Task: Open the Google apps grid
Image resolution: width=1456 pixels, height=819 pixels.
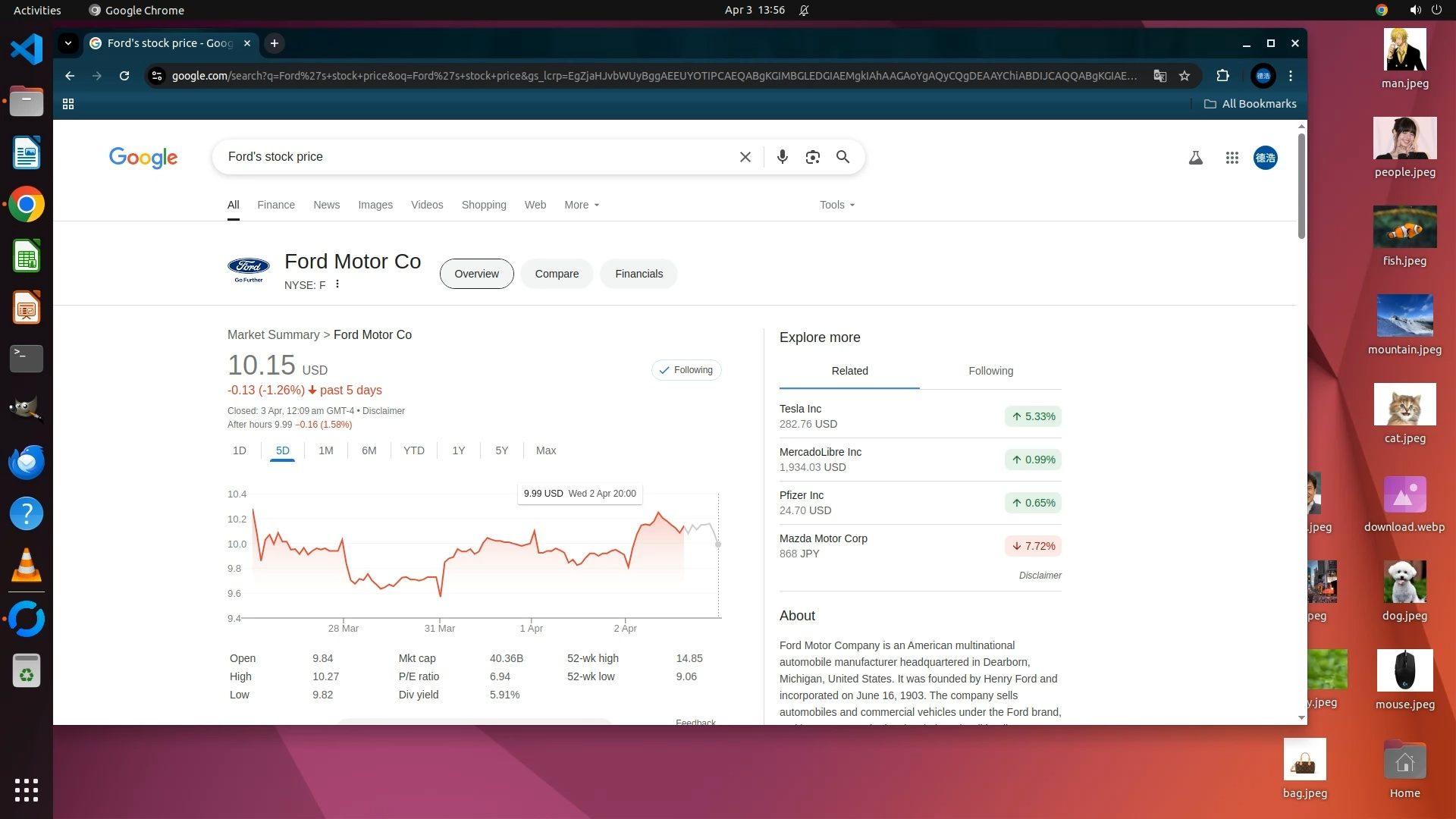Action: 1232,158
